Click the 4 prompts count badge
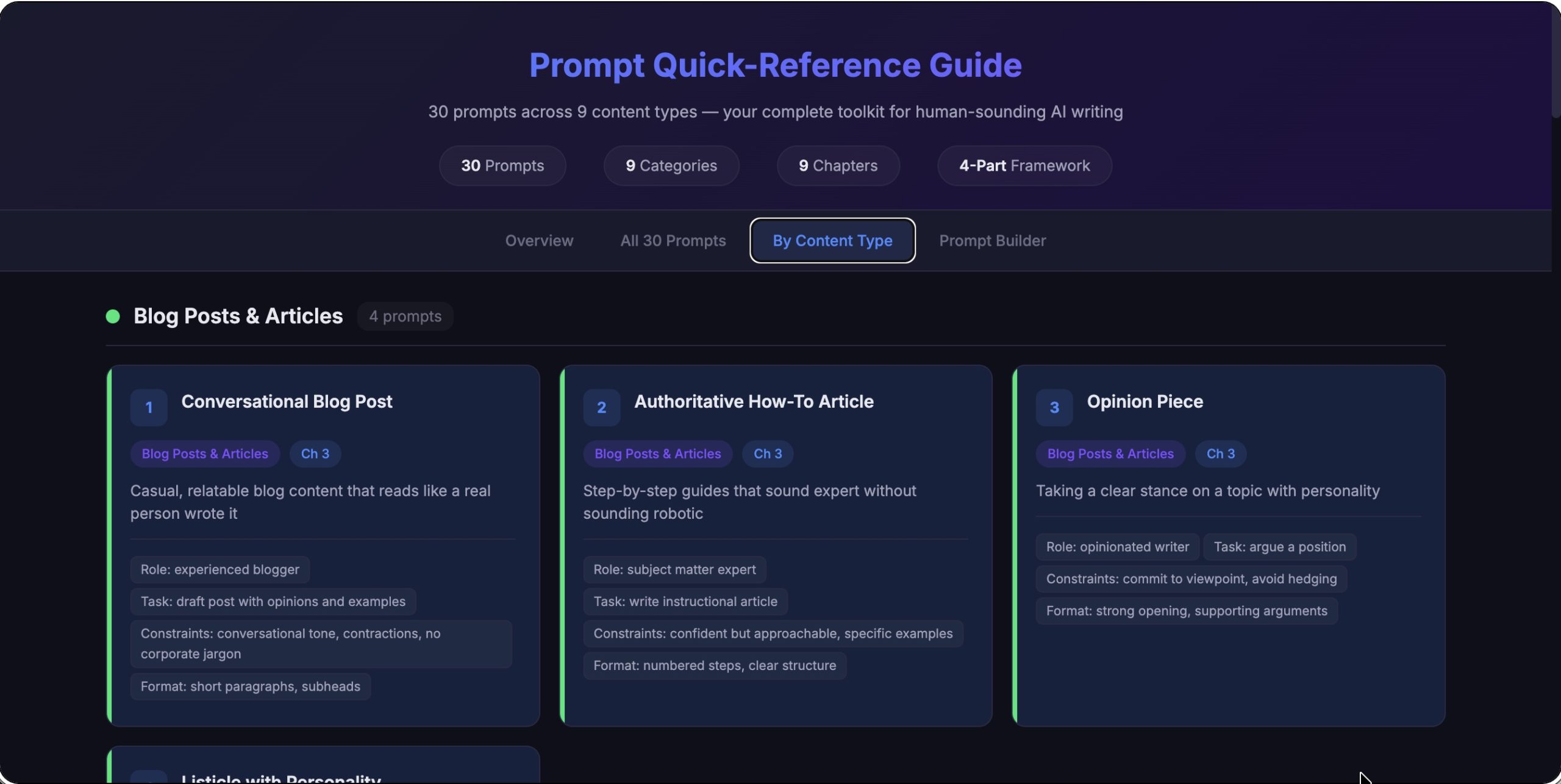Viewport: 1561px width, 784px height. coord(405,316)
